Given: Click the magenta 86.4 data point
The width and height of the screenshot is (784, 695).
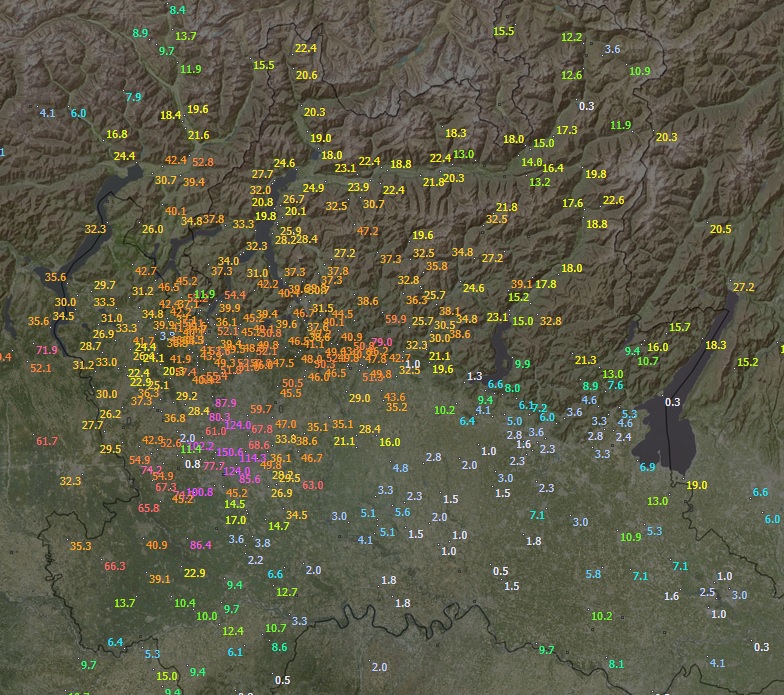Looking at the screenshot, I should 201,545.
